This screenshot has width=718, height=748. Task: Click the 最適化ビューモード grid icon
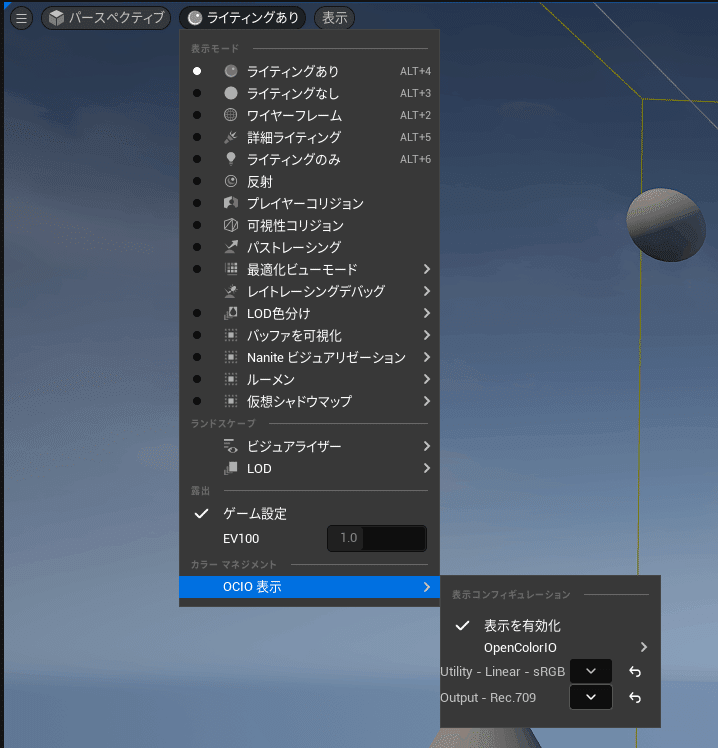tap(231, 269)
